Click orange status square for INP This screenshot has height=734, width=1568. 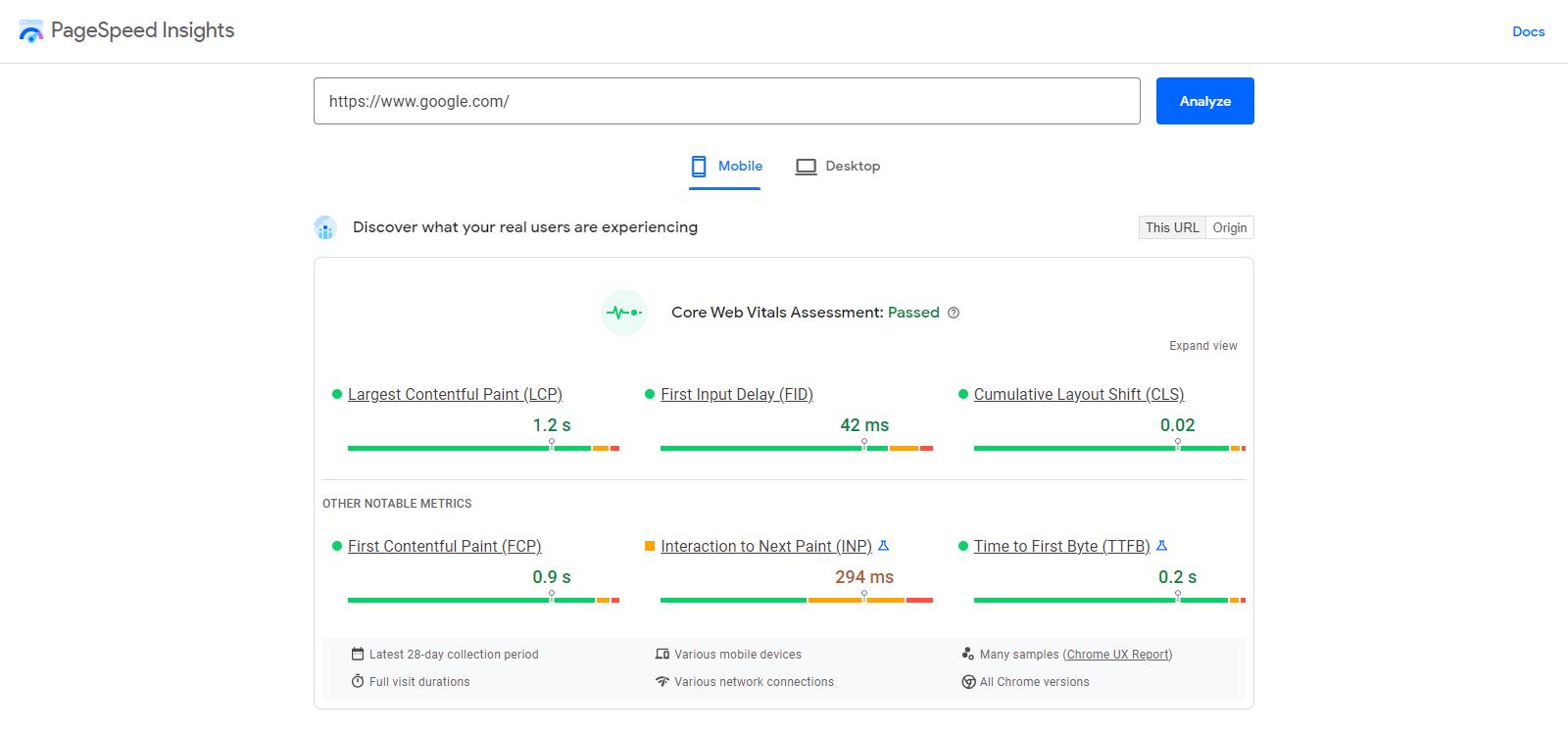650,546
